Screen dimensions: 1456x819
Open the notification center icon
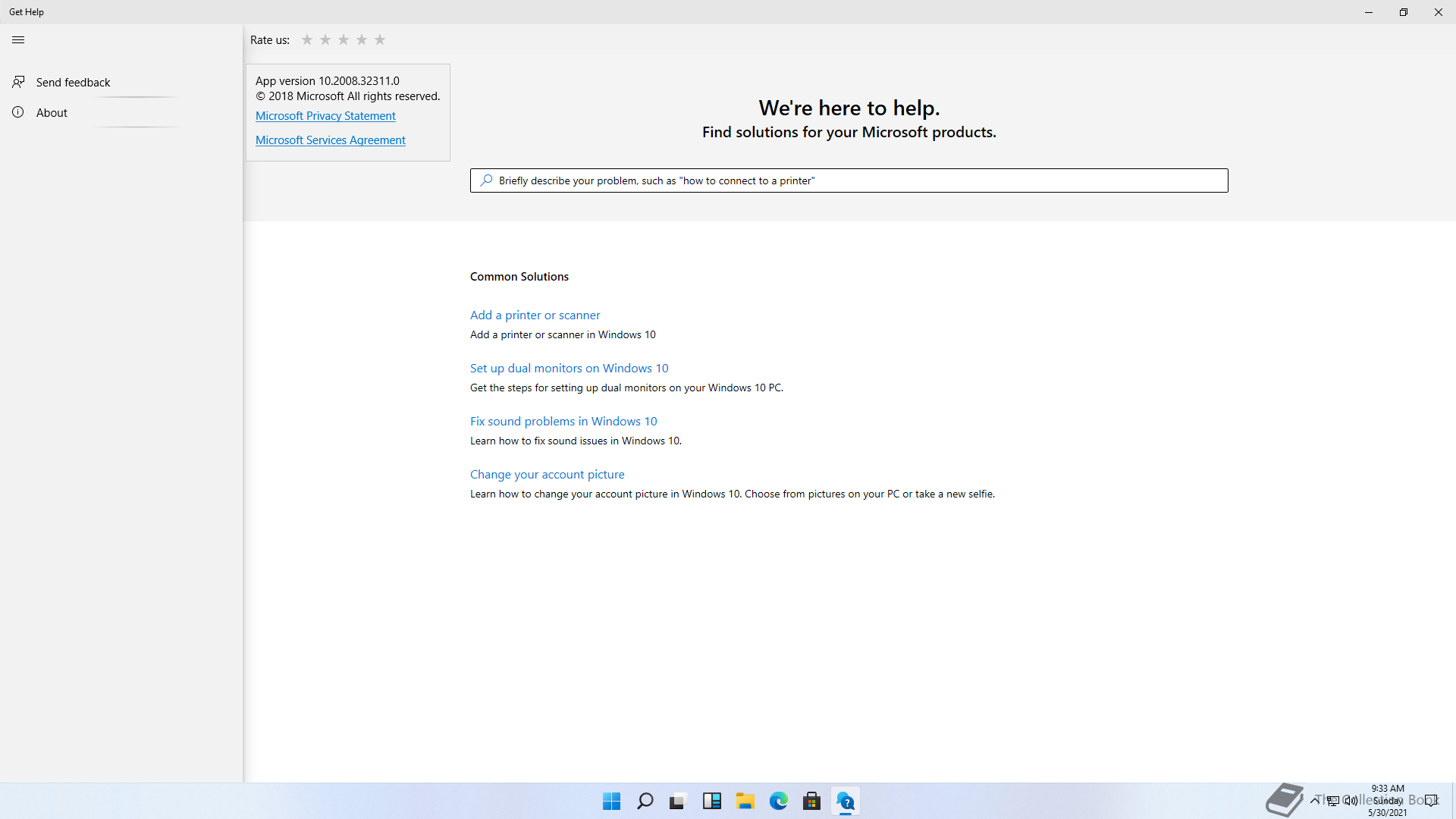[1431, 800]
